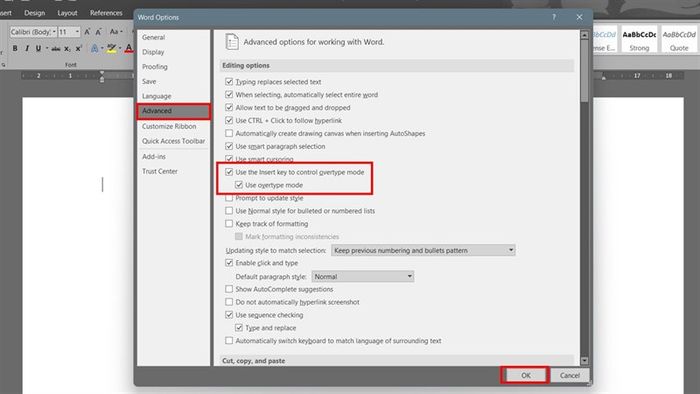This screenshot has width=700, height=394.
Task: Uncheck Typing replaces selected text
Action: point(229,82)
